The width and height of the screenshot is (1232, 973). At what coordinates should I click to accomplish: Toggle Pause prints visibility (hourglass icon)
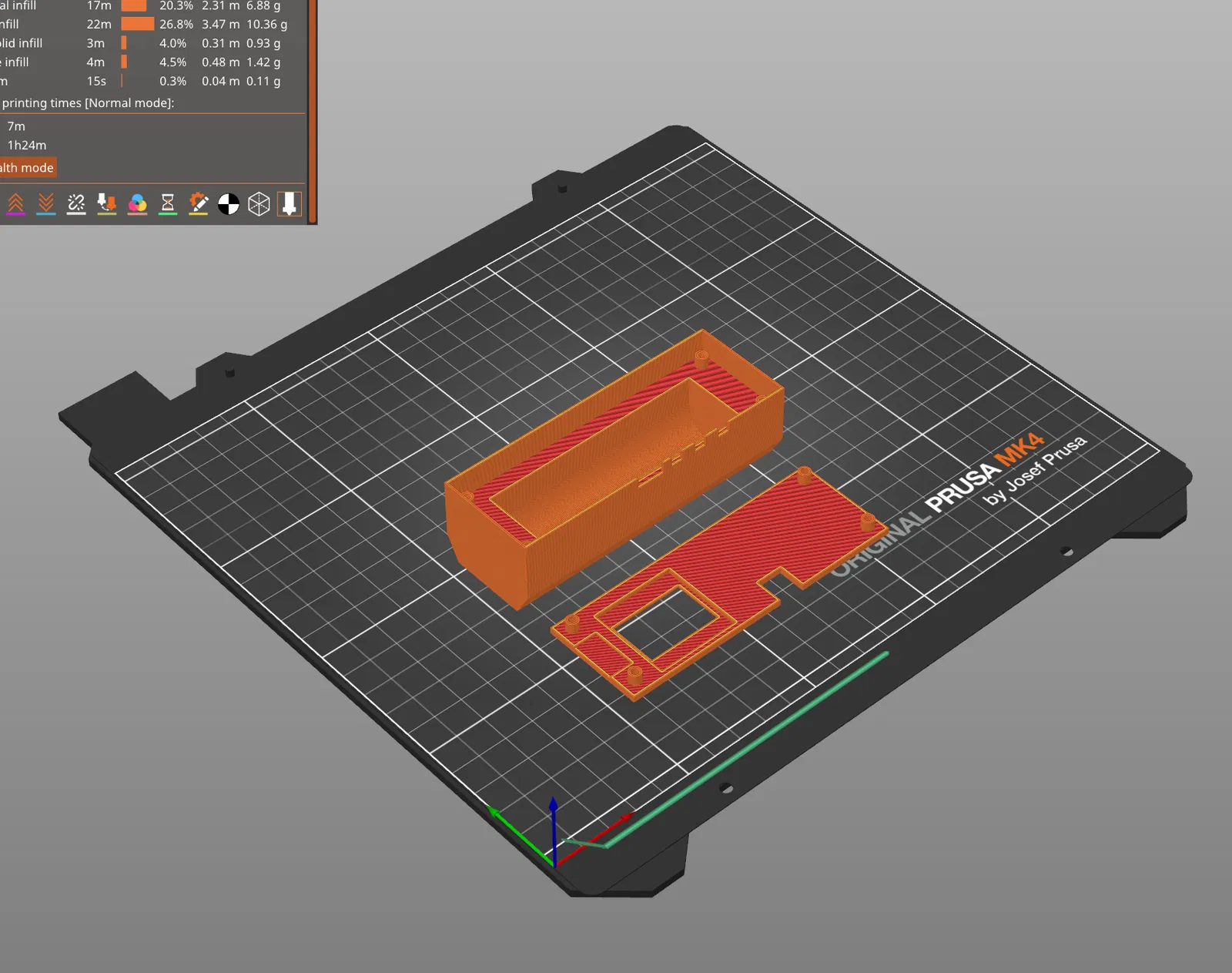point(168,204)
